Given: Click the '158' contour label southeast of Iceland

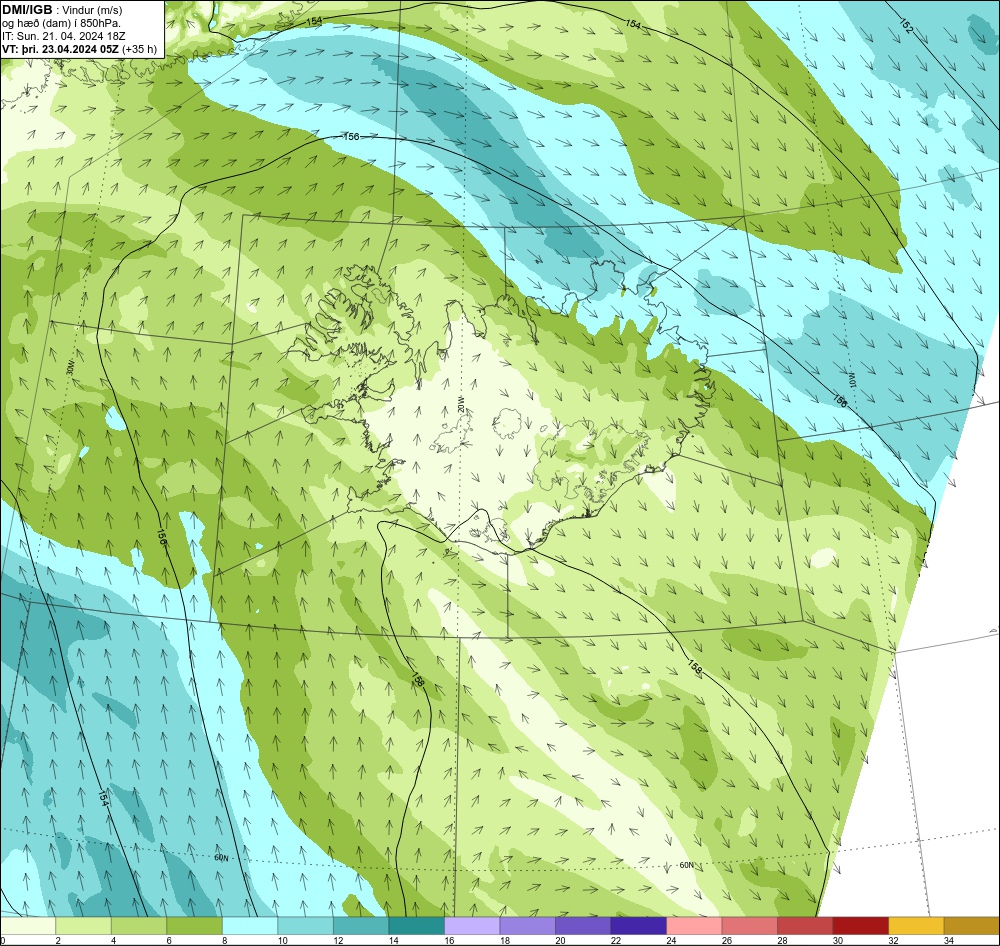Looking at the screenshot, I should point(695,666).
